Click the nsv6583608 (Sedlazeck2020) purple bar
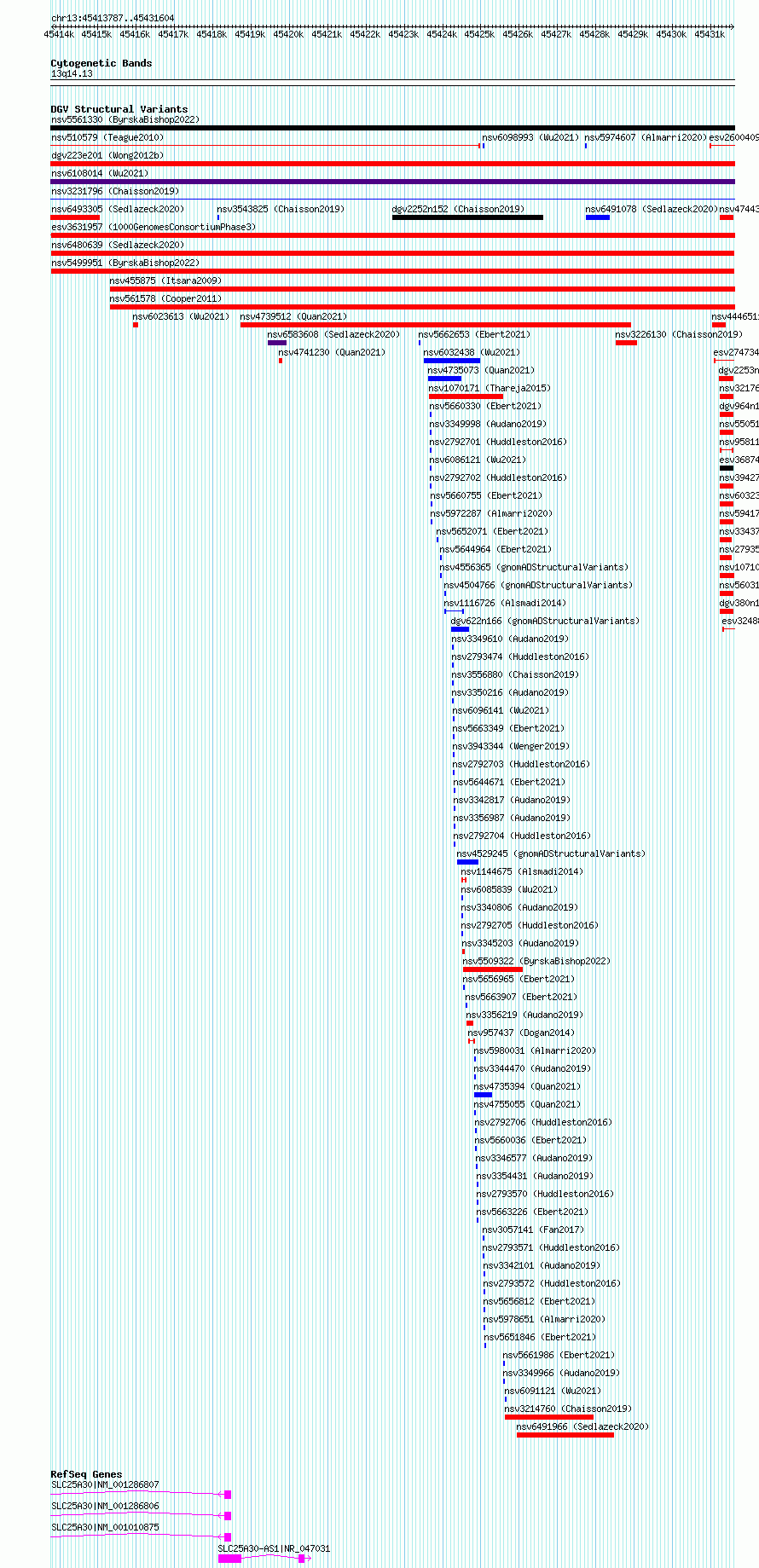Image resolution: width=759 pixels, height=1568 pixels. tap(277, 343)
